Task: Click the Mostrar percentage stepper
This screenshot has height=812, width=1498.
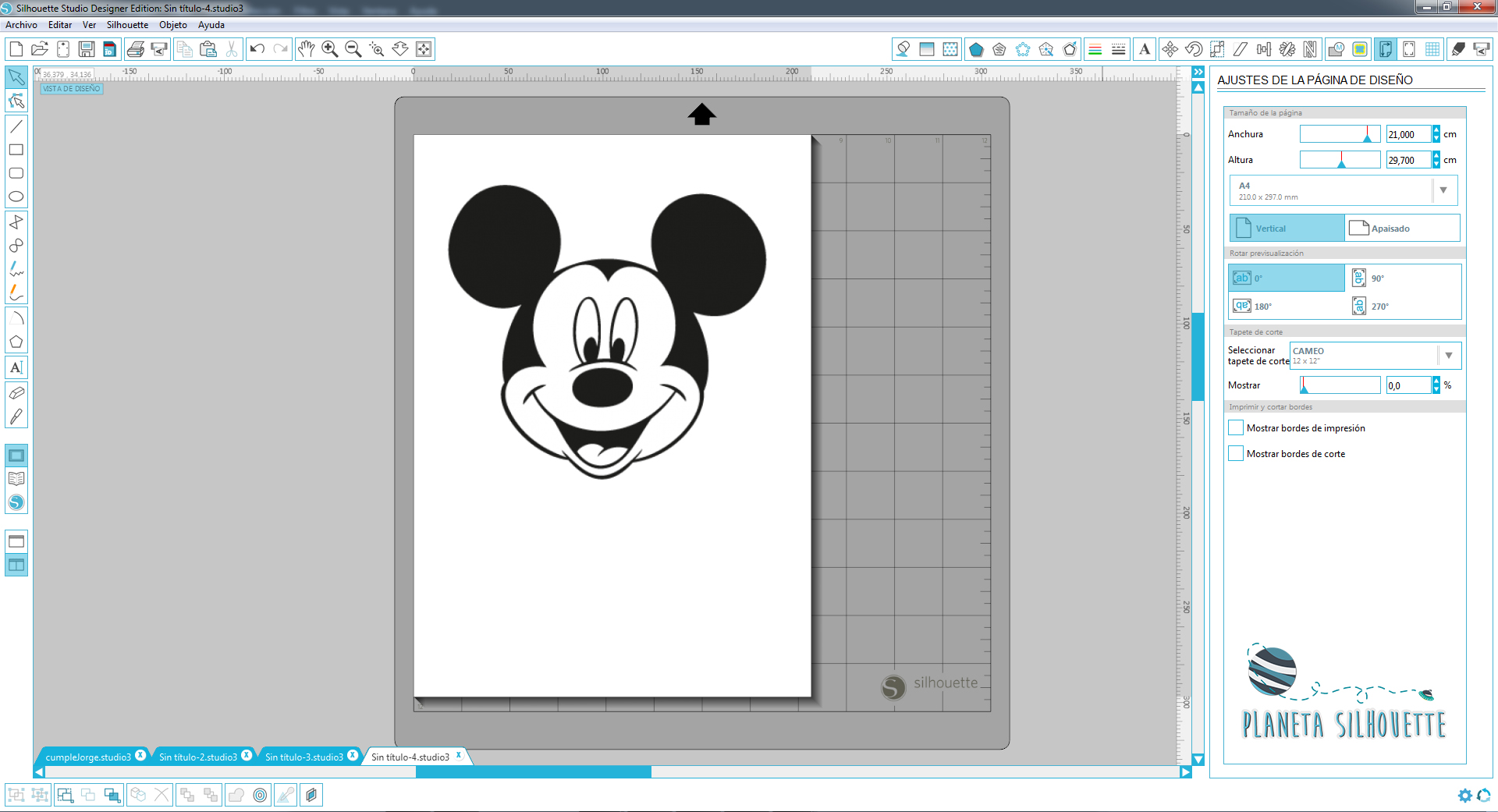Action: tap(1436, 385)
